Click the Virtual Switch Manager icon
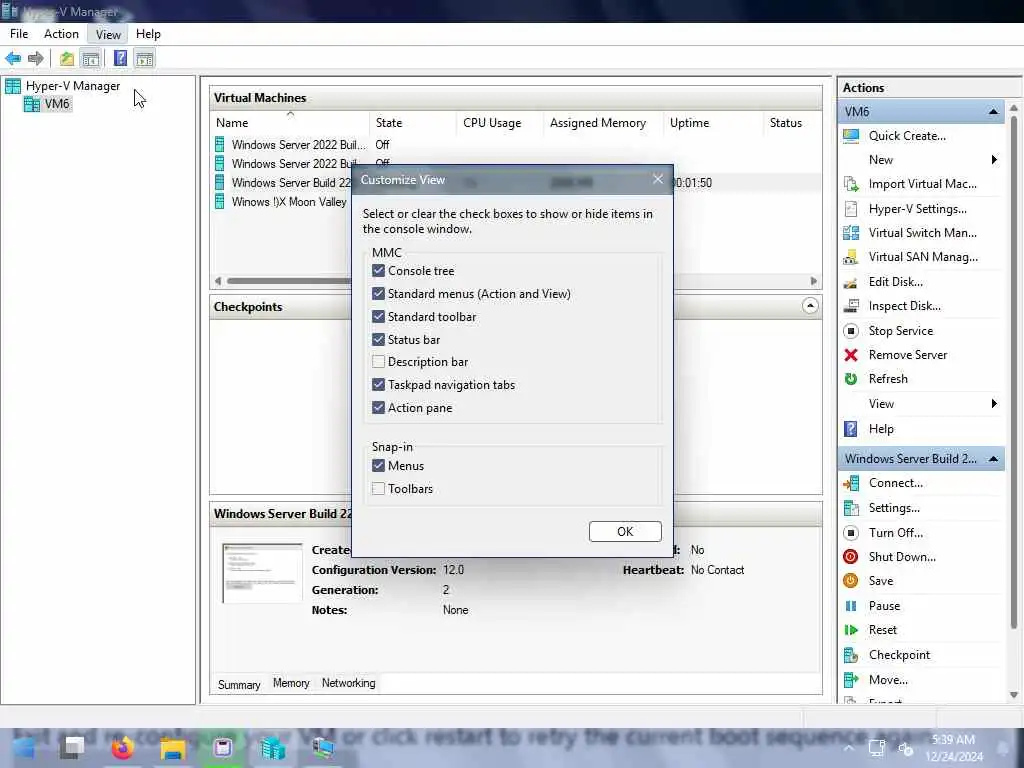 click(851, 233)
